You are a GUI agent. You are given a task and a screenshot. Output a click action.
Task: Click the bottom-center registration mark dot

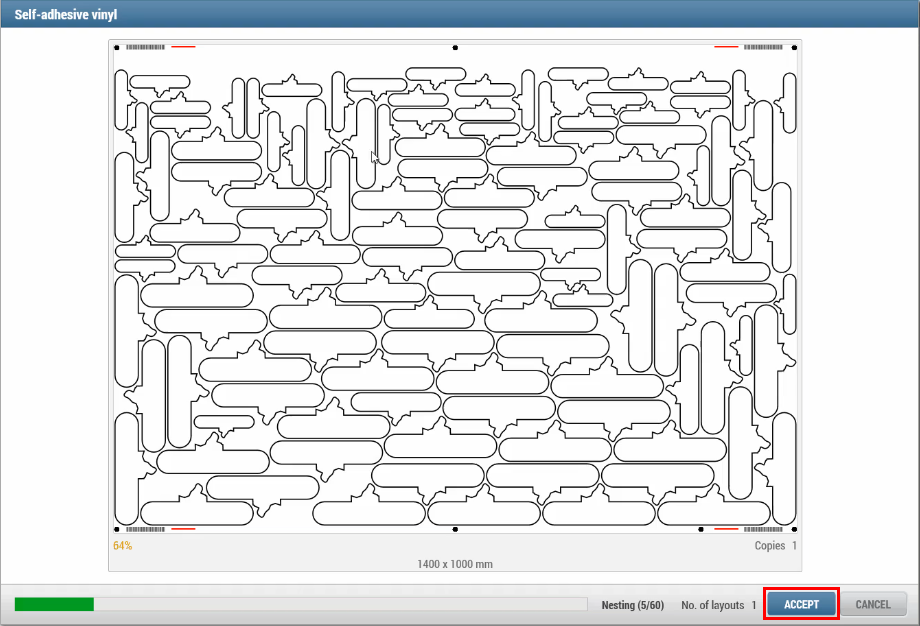(455, 529)
